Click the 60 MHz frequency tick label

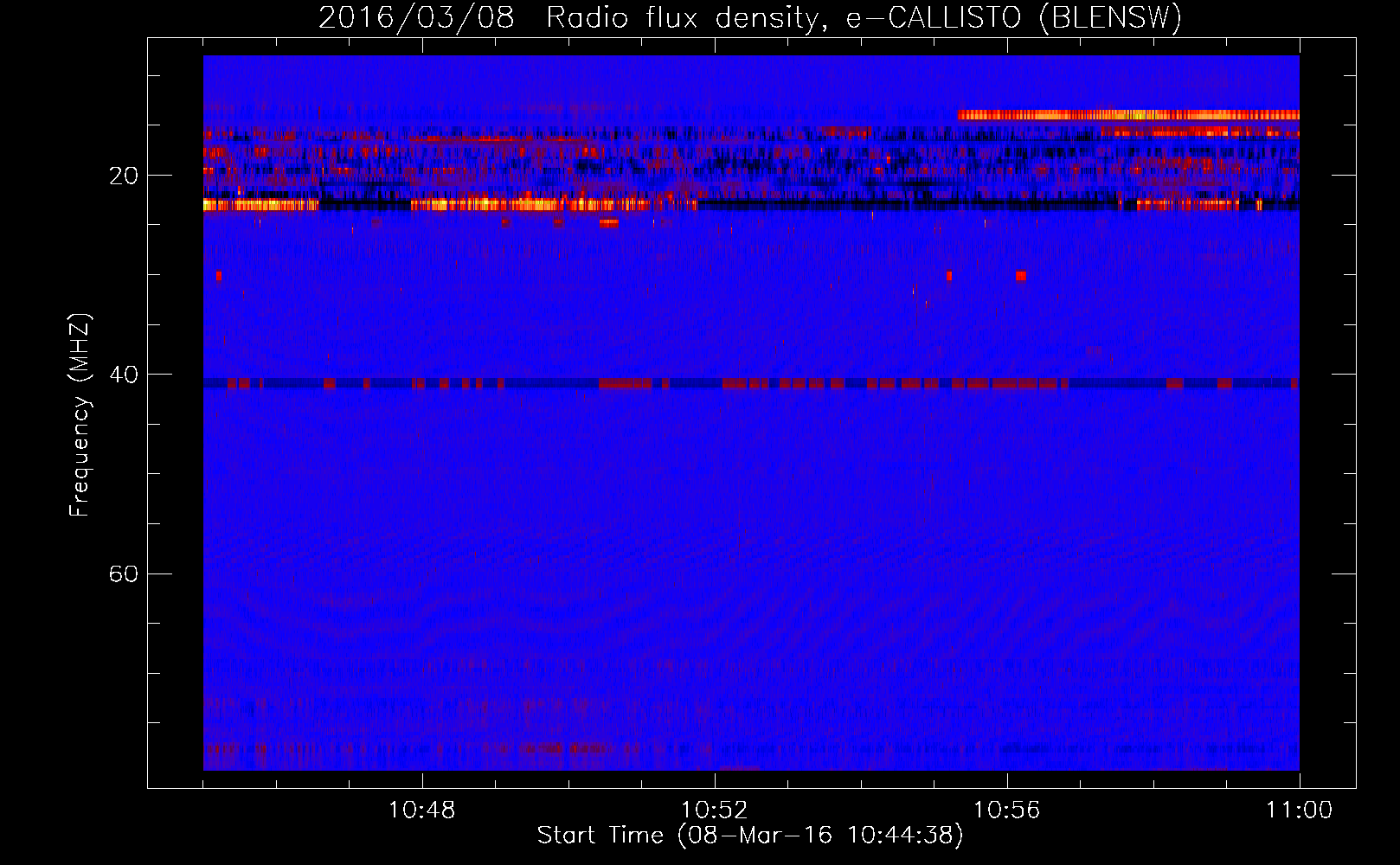point(124,573)
